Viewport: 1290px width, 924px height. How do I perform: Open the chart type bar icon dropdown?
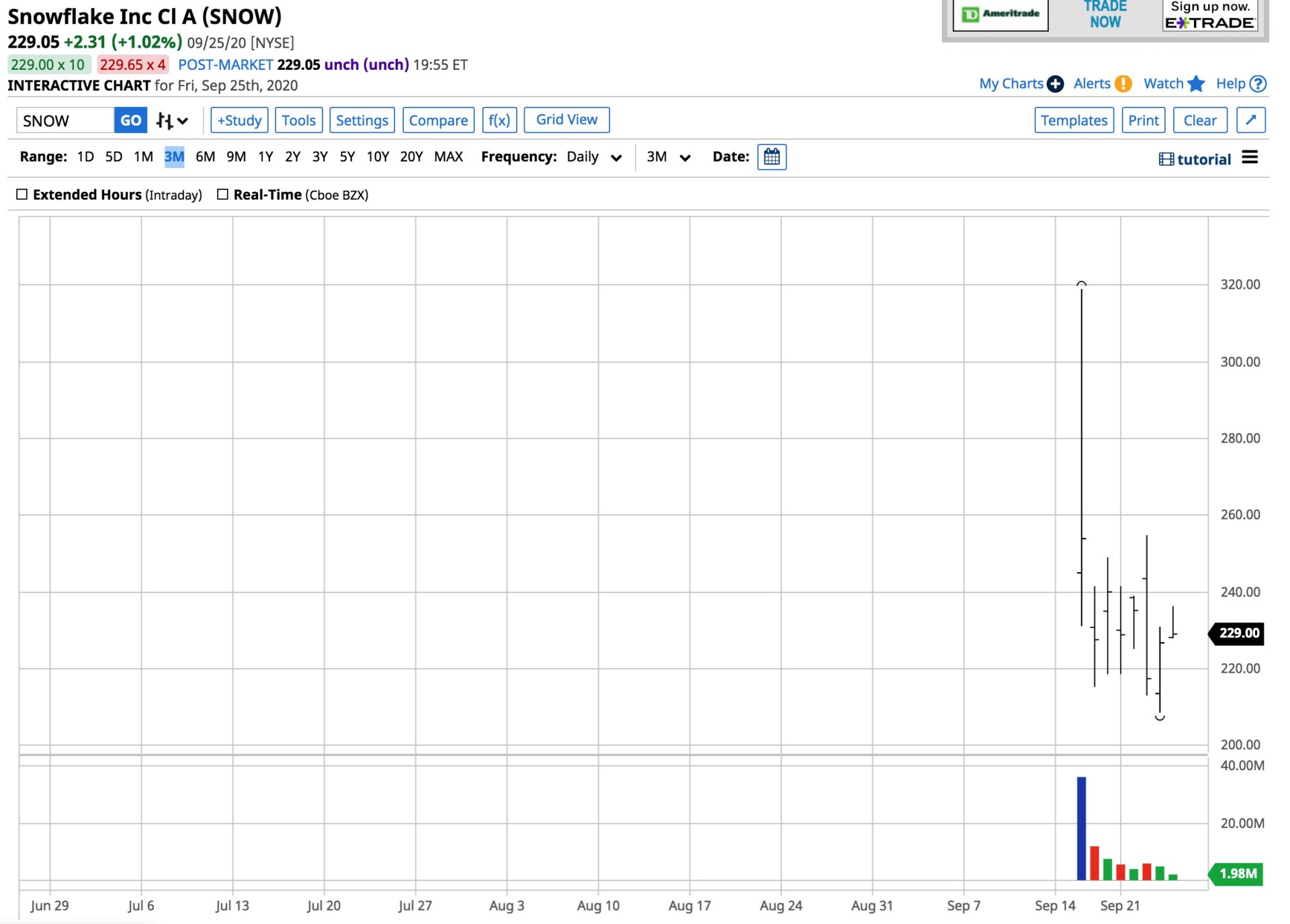tap(172, 121)
